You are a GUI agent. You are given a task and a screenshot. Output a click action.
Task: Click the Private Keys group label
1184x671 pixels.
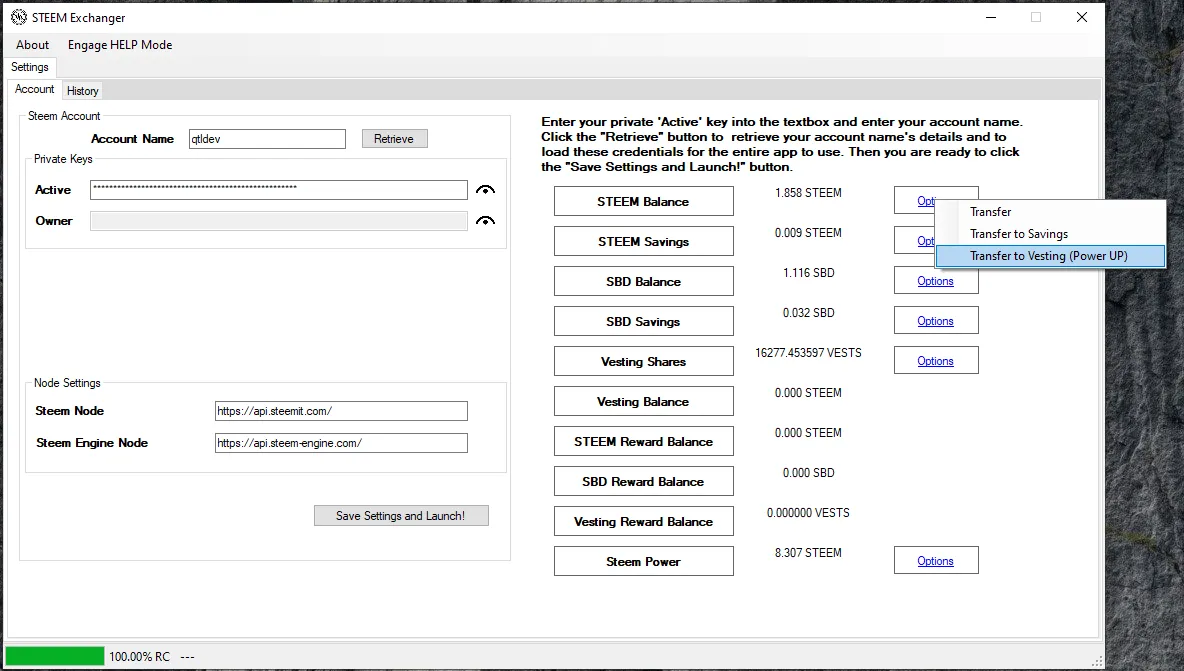pos(63,159)
